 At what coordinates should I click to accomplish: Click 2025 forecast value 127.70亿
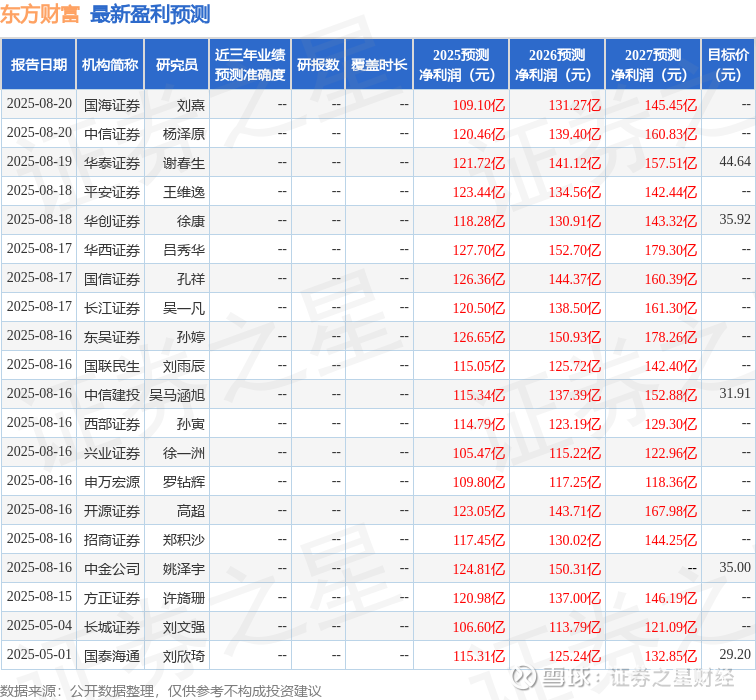(479, 250)
